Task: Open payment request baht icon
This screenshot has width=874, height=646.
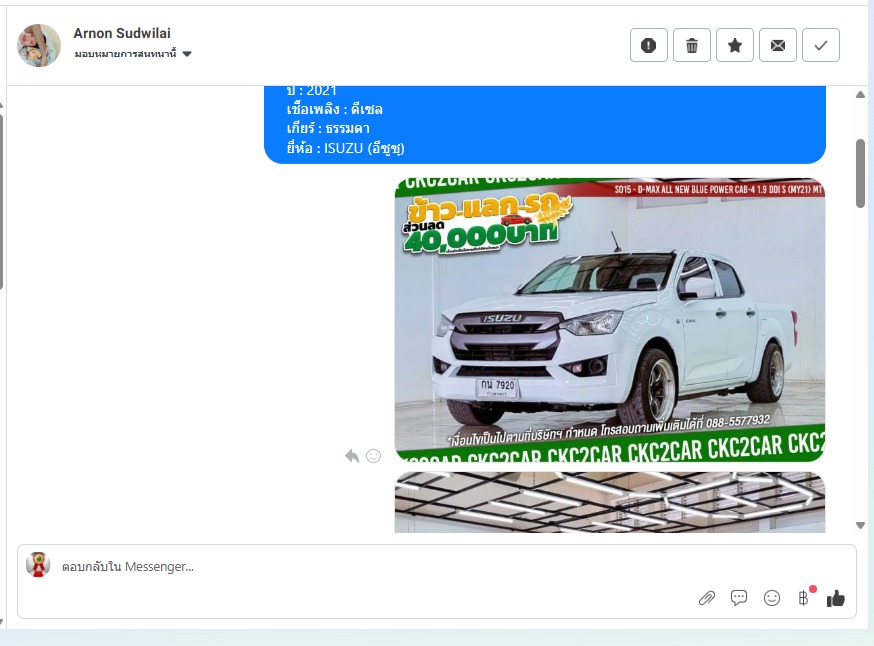Action: pos(804,598)
